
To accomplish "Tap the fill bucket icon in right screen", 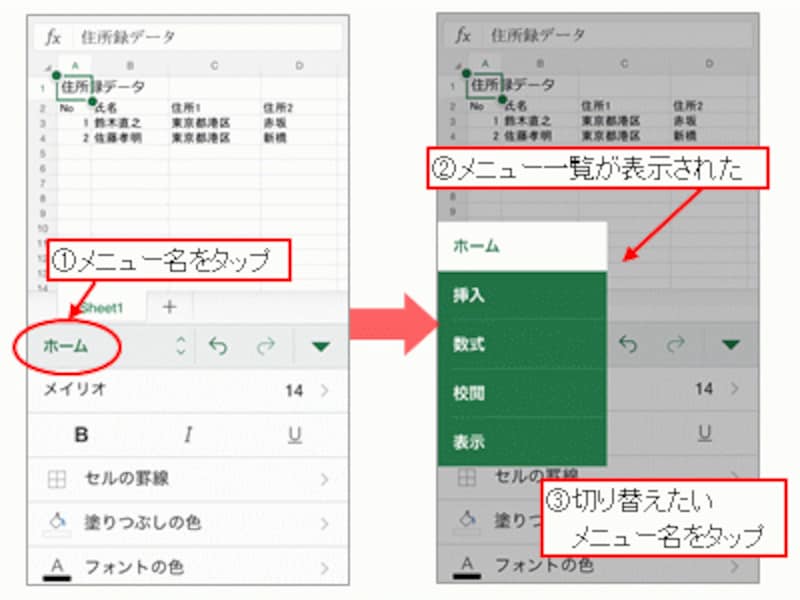I will (x=468, y=520).
